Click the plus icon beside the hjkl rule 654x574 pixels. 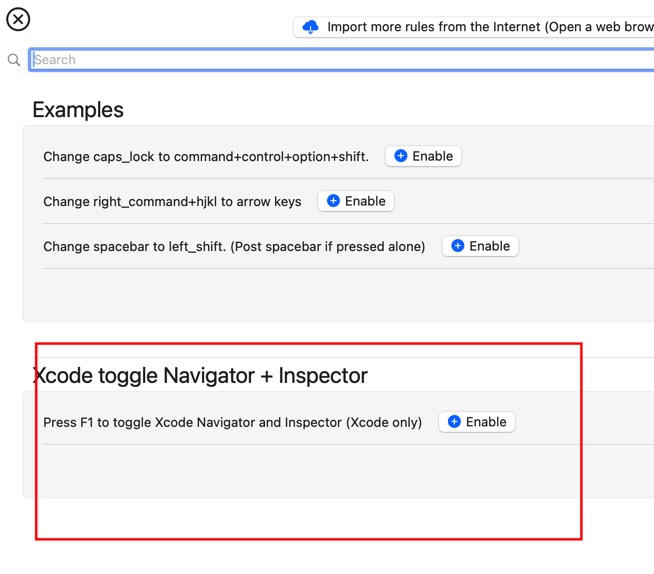pos(334,201)
